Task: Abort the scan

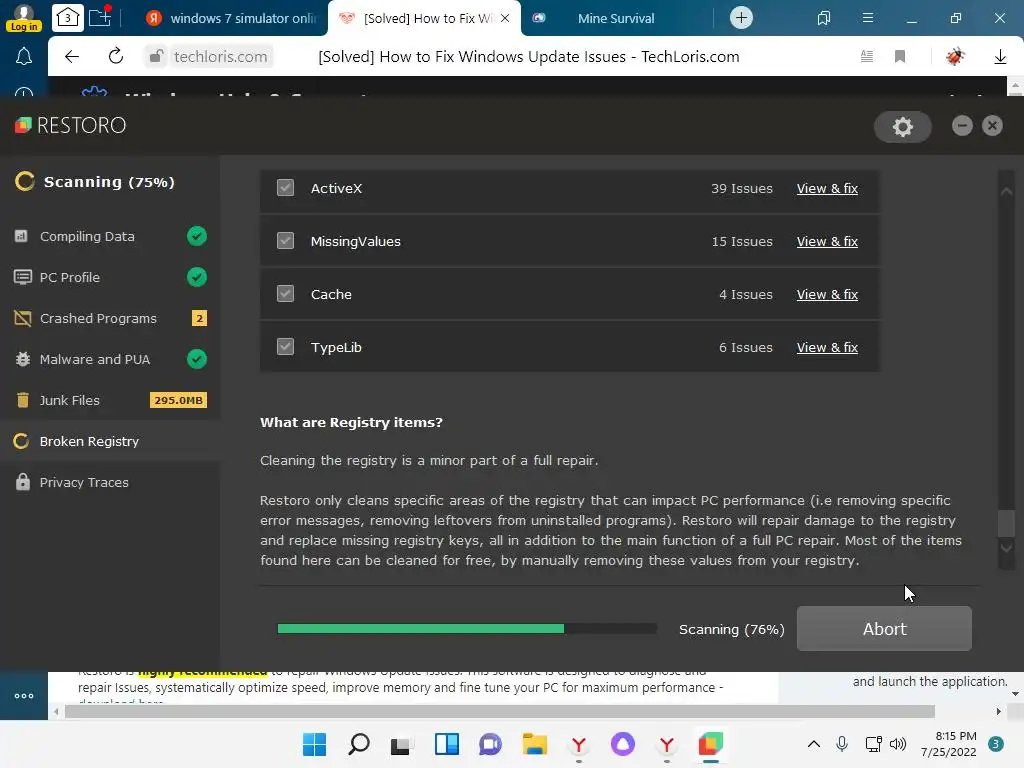Action: [x=884, y=629]
